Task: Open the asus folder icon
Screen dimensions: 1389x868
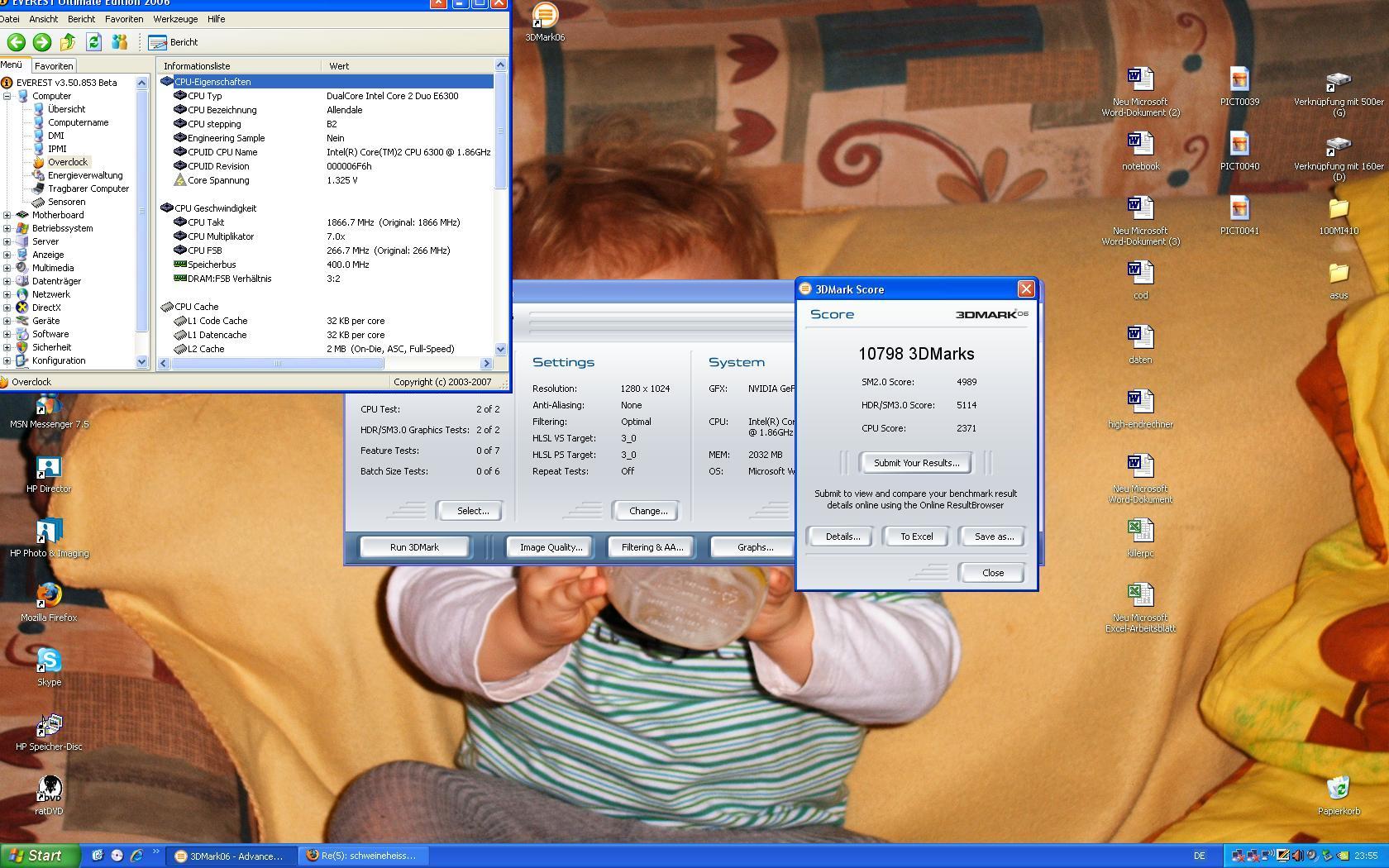Action: coord(1339,279)
